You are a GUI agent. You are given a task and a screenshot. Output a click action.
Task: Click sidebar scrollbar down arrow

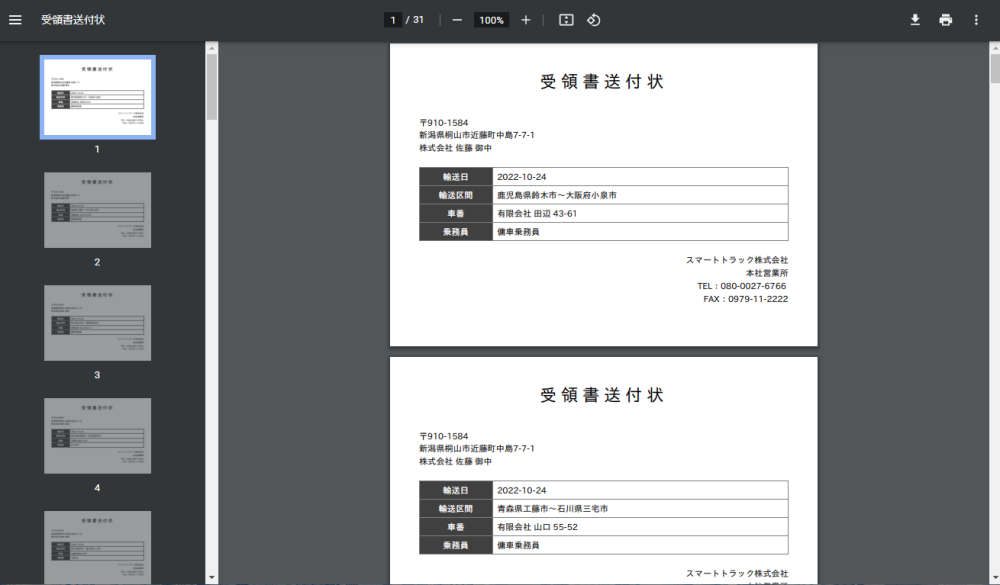[211, 578]
